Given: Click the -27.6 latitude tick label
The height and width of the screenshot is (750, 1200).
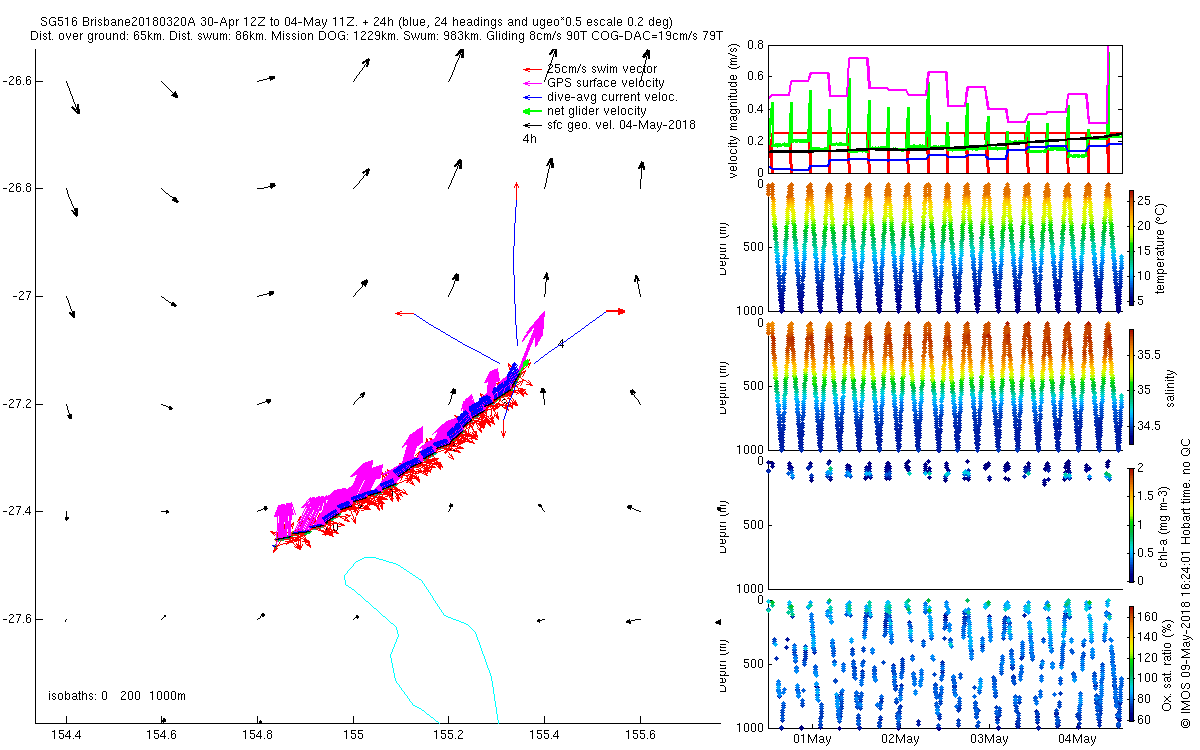Looking at the screenshot, I should click(x=19, y=619).
